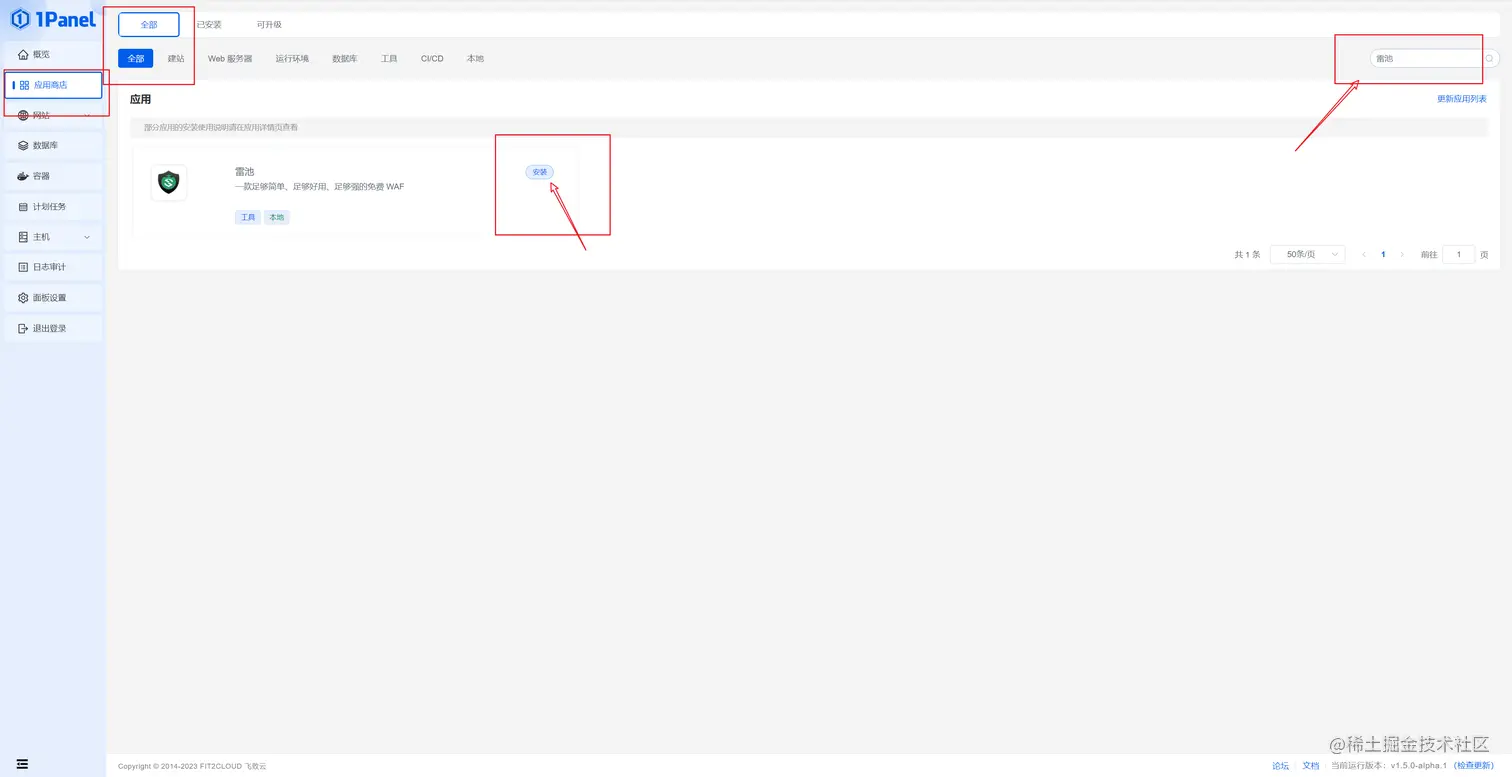Image resolution: width=1512 pixels, height=777 pixels.
Task: Select page number 1
Action: pos(1383,255)
